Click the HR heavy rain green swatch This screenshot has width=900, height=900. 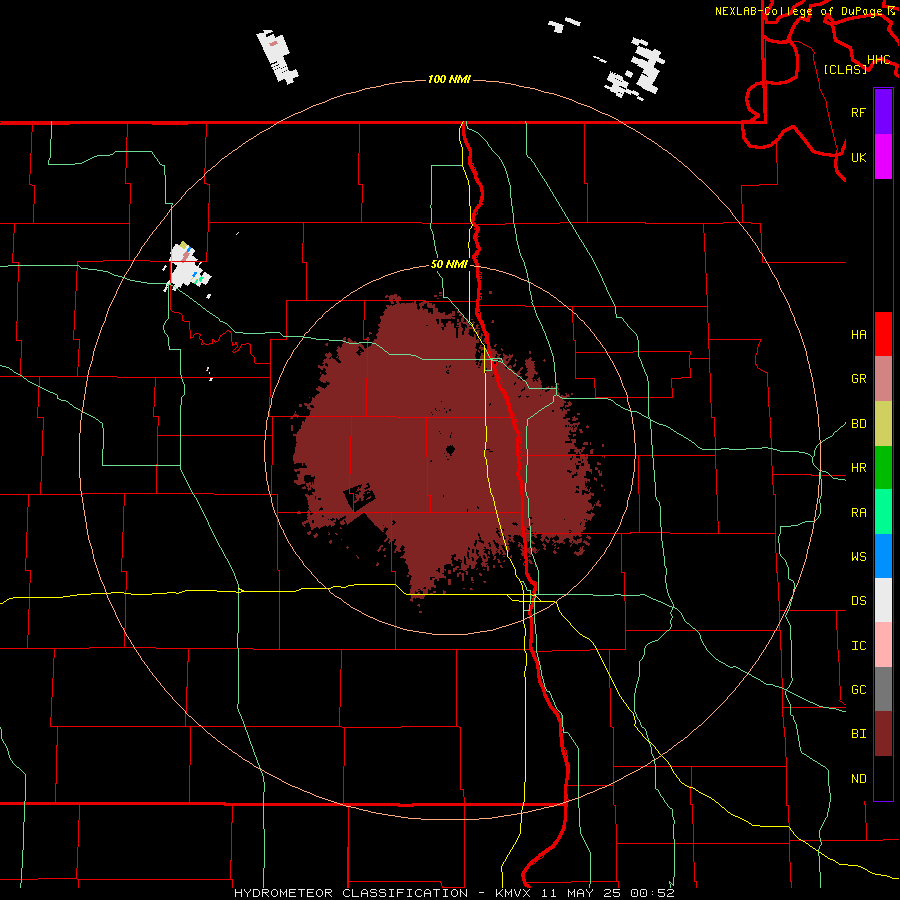tap(883, 468)
